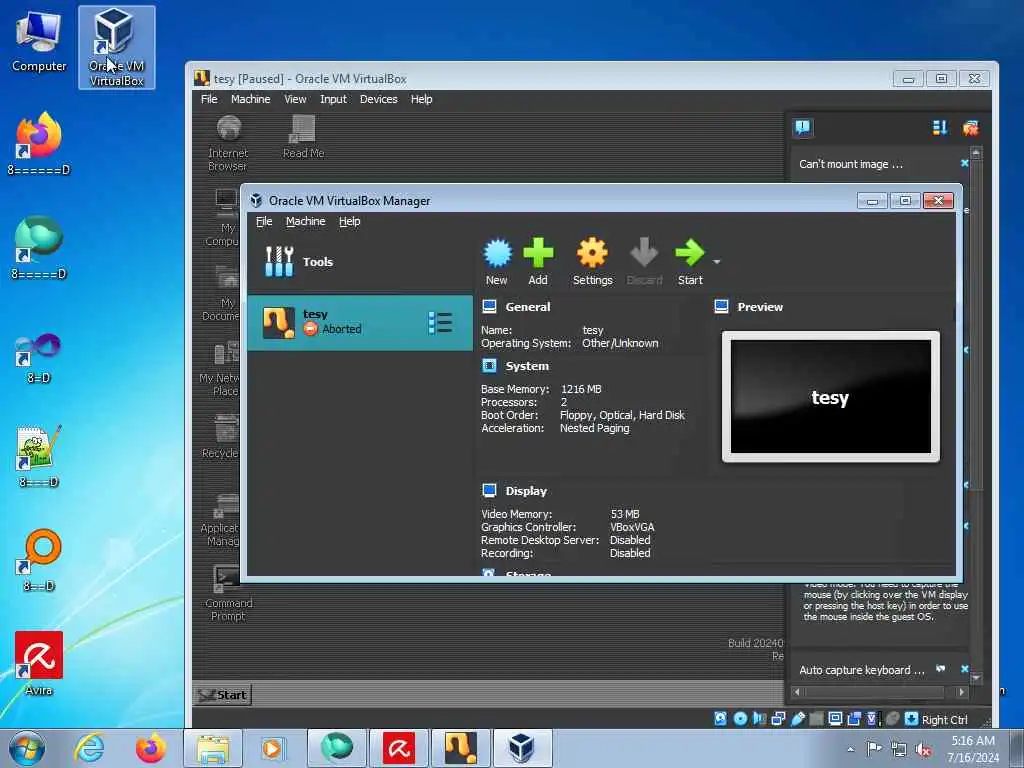Open the Firefox shortcut labeled 8======D
Screen dimensions: 1024x768
click(39, 144)
